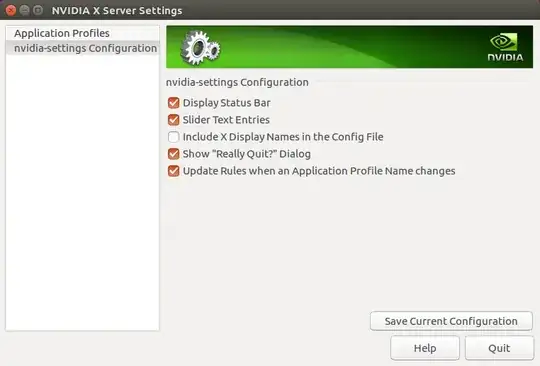Uncheck Slider Text Entries
This screenshot has width=540, height=366.
pos(174,120)
